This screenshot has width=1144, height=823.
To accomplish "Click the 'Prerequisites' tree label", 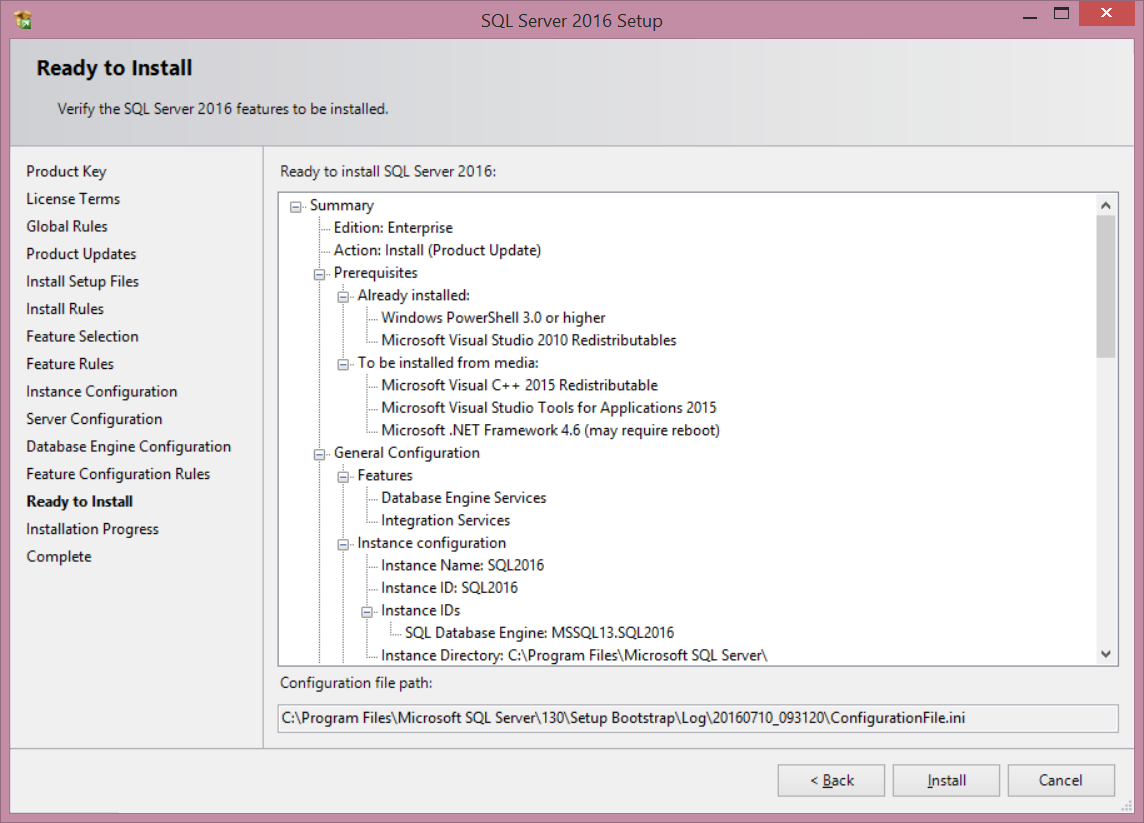I will pos(376,274).
